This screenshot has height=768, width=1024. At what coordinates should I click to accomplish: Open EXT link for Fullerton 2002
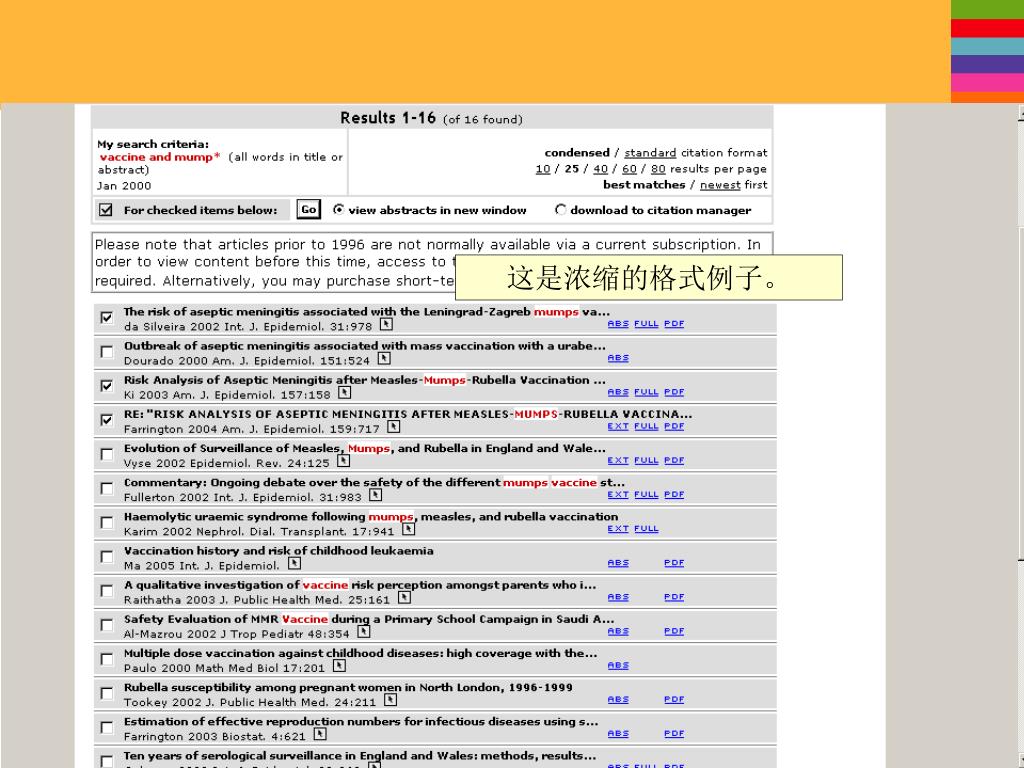[618, 494]
